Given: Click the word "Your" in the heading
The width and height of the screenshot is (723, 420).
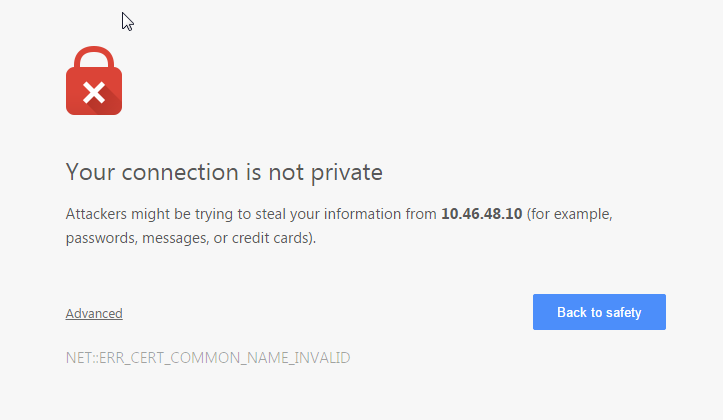Looking at the screenshot, I should 87,172.
